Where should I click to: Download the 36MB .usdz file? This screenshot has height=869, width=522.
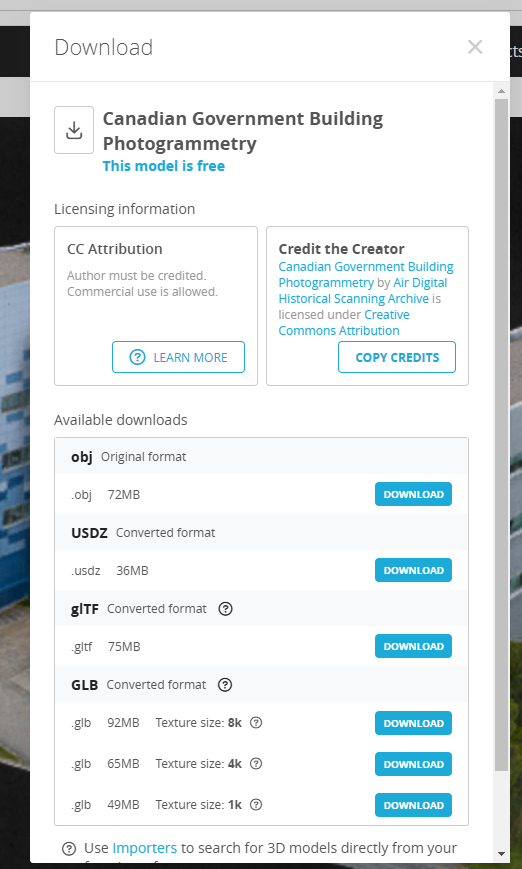point(413,570)
